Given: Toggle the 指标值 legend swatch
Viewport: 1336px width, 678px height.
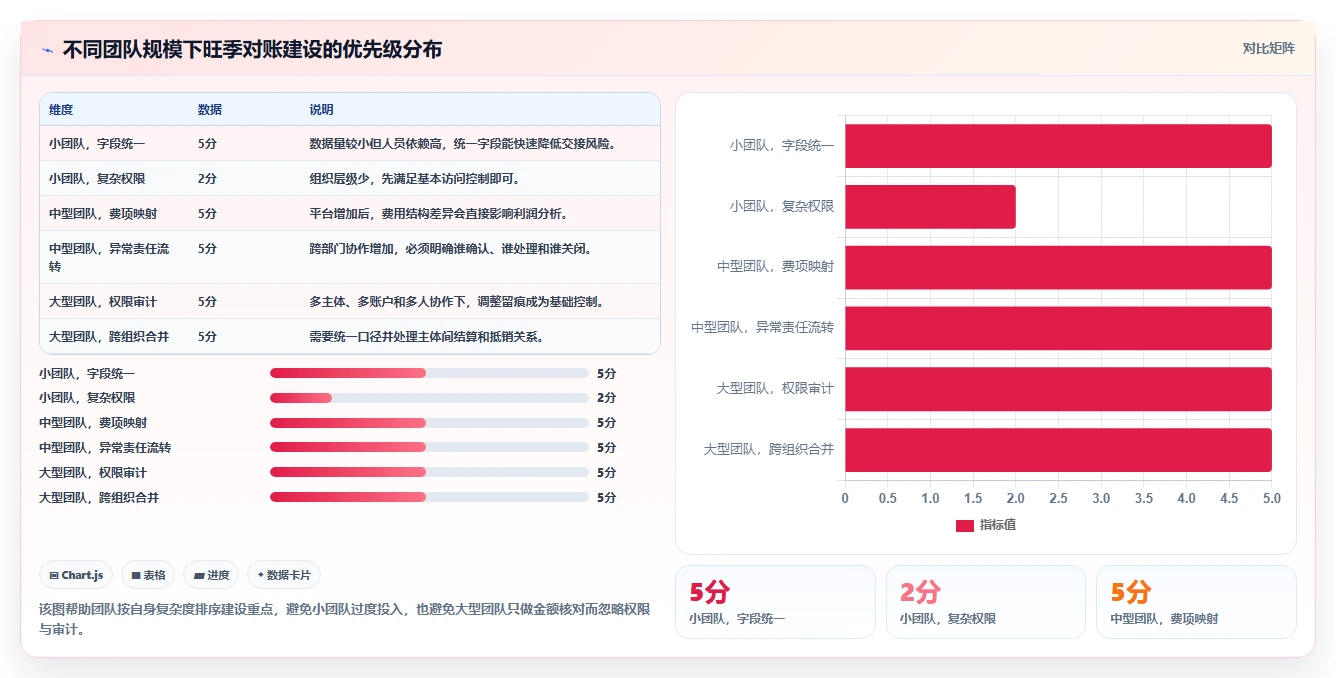Looking at the screenshot, I should tap(965, 526).
